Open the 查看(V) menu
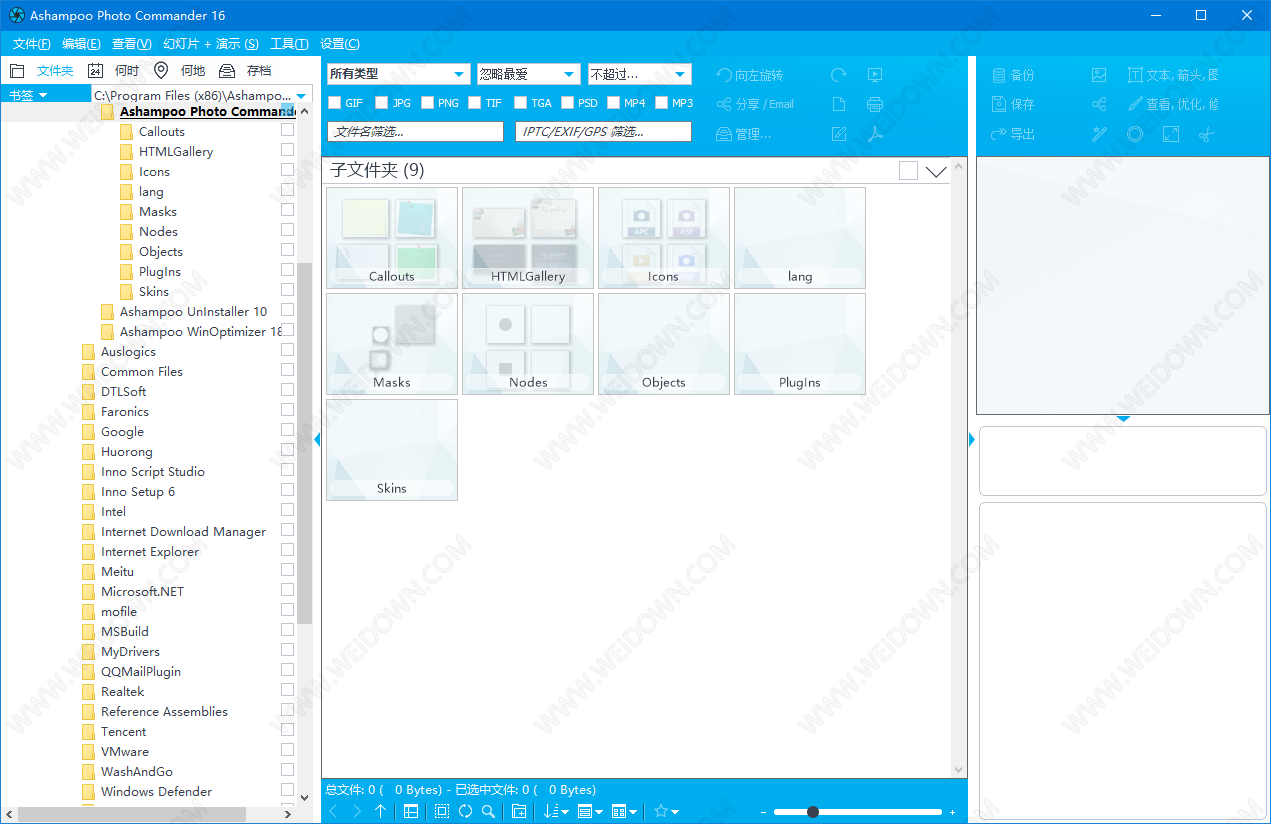Image resolution: width=1271 pixels, height=824 pixels. (132, 44)
